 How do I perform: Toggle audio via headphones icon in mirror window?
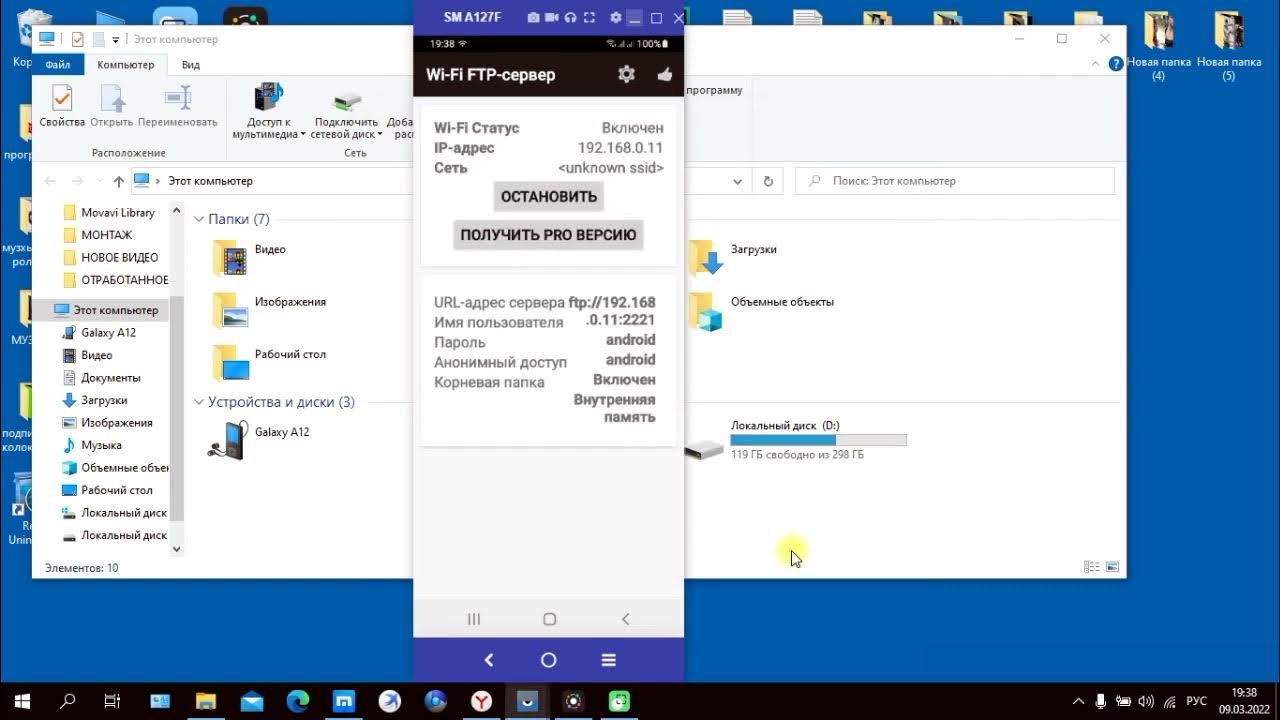(570, 17)
